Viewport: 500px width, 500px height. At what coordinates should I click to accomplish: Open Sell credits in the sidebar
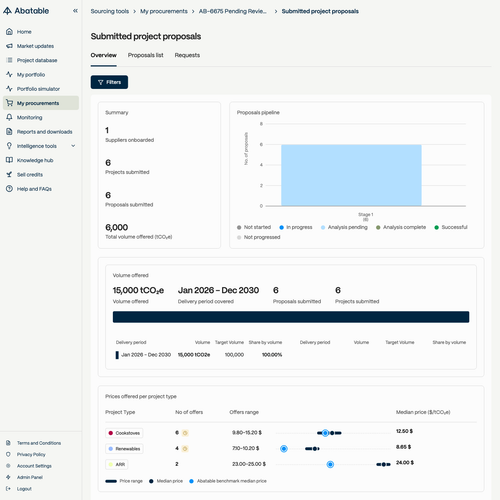pos(30,175)
